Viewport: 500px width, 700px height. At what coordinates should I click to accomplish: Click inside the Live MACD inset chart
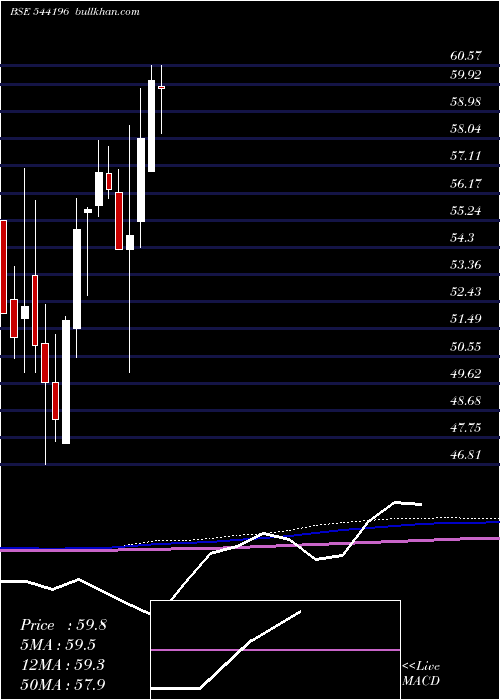point(275,650)
